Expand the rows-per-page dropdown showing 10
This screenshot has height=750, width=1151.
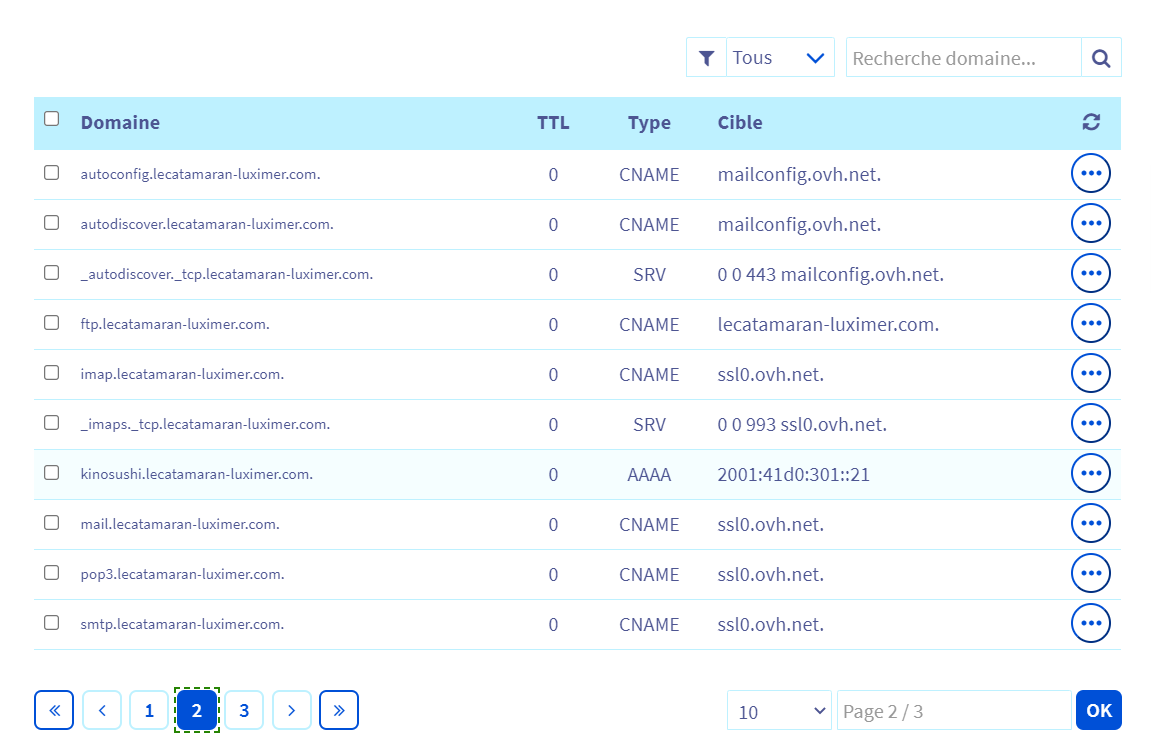tap(779, 711)
